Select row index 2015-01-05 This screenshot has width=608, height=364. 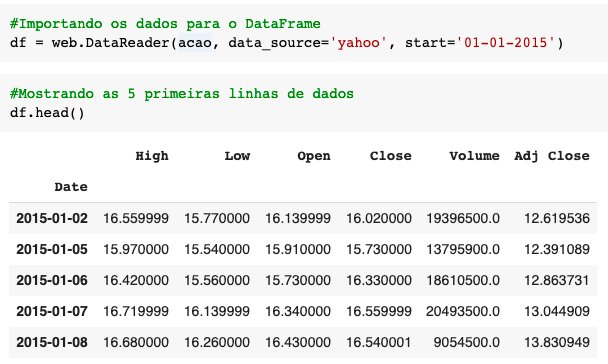tap(52, 249)
